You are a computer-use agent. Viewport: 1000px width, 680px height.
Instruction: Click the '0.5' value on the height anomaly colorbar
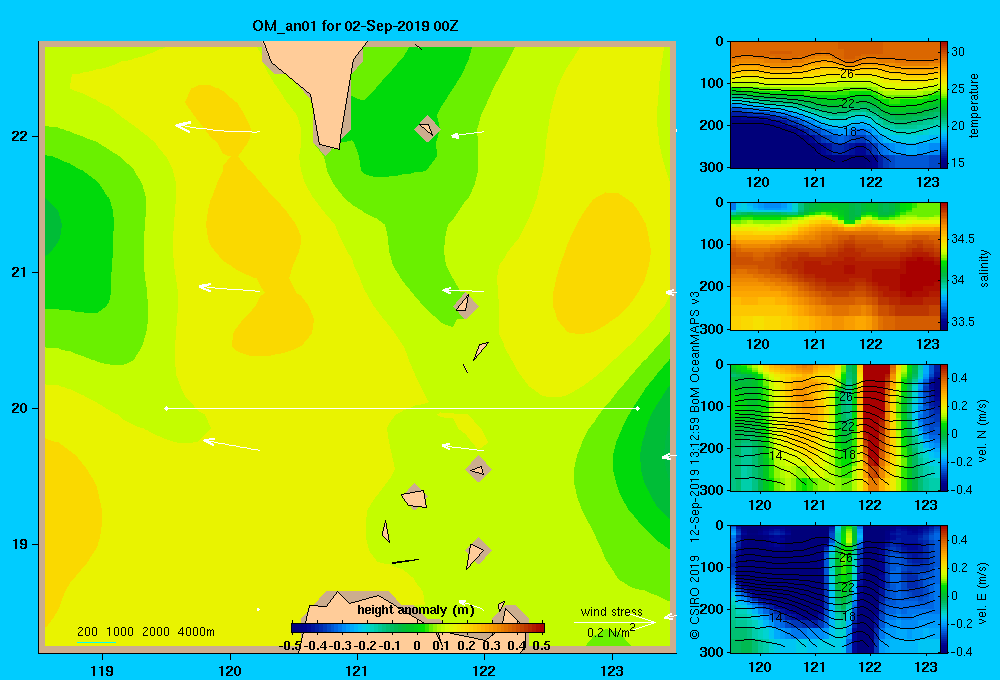coord(541,646)
